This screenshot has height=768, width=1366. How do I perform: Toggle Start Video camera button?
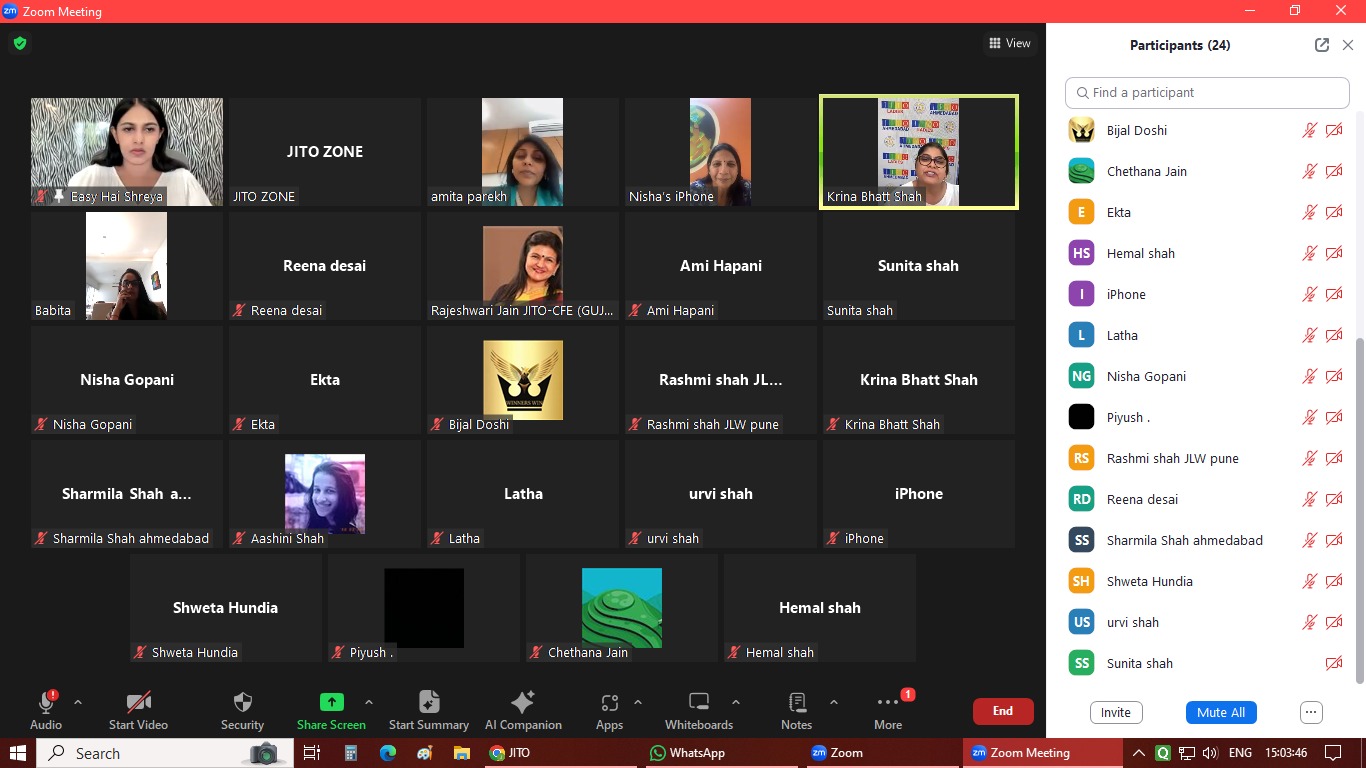pos(138,702)
